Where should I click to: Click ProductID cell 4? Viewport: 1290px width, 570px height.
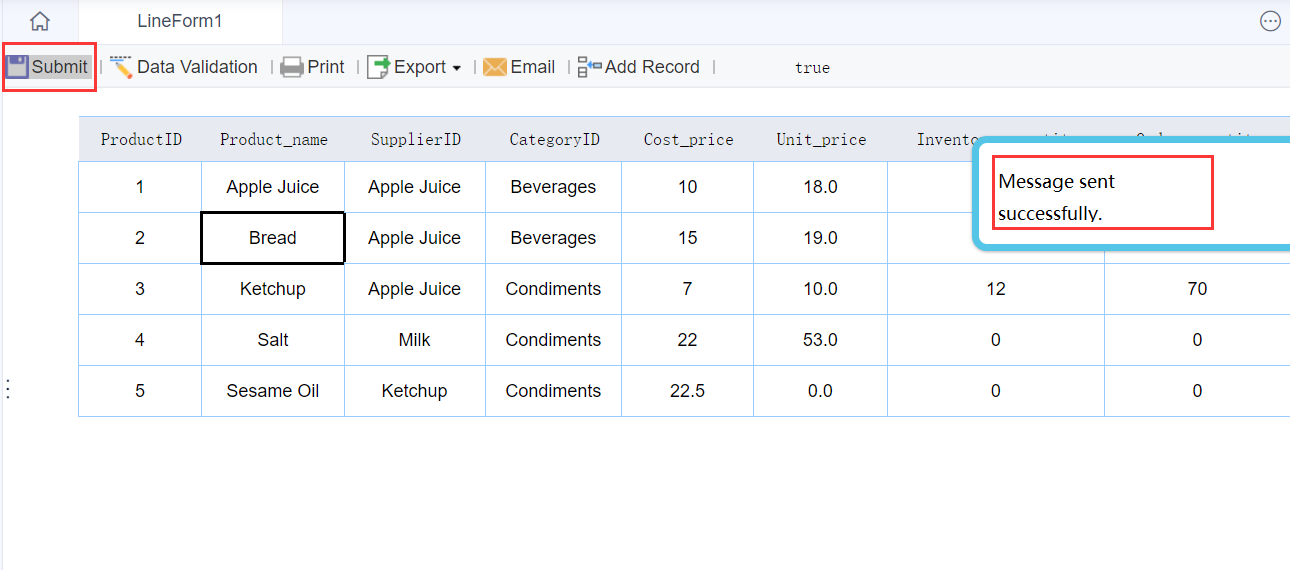(x=140, y=340)
